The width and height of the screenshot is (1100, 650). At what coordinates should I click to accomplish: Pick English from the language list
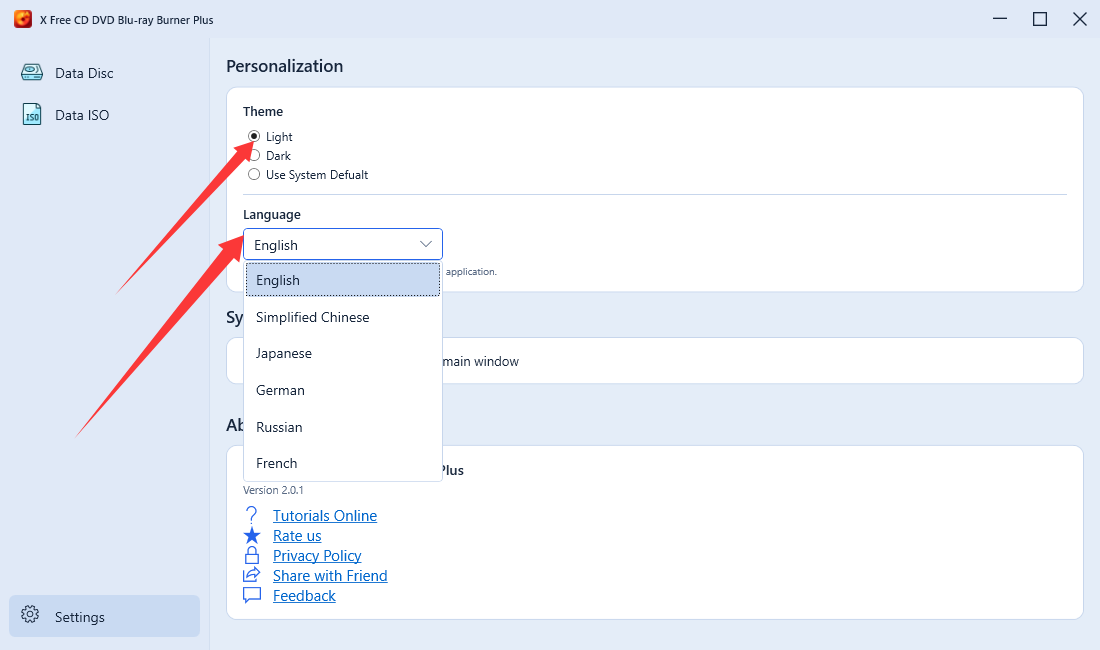pyautogui.click(x=342, y=280)
